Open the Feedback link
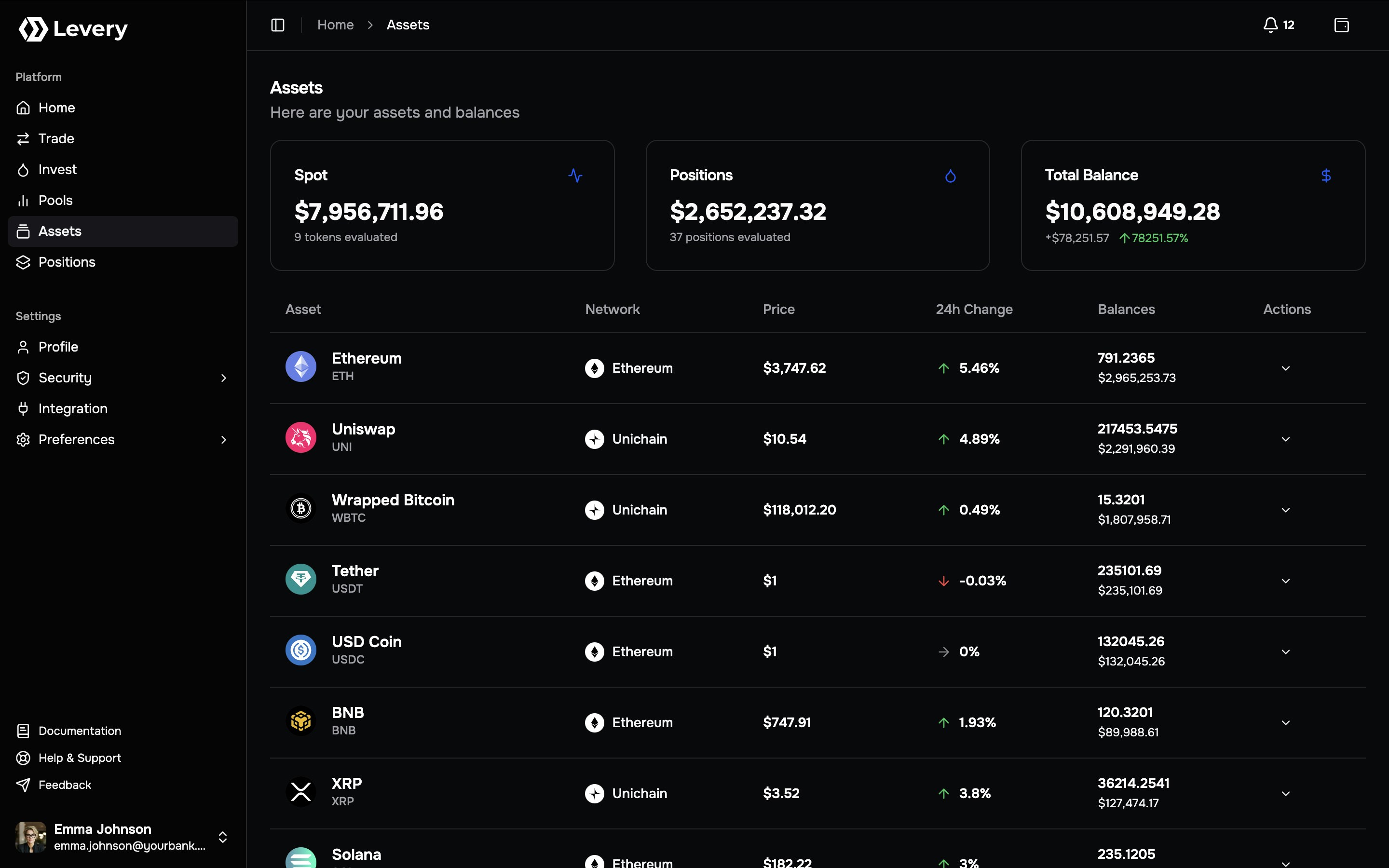Screen dimensions: 1389x868 click(x=64, y=785)
